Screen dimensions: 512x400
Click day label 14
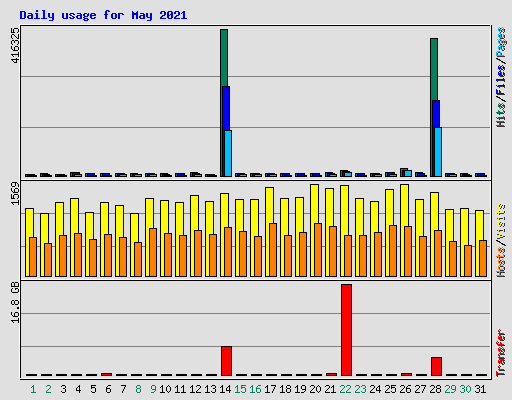tap(225, 389)
